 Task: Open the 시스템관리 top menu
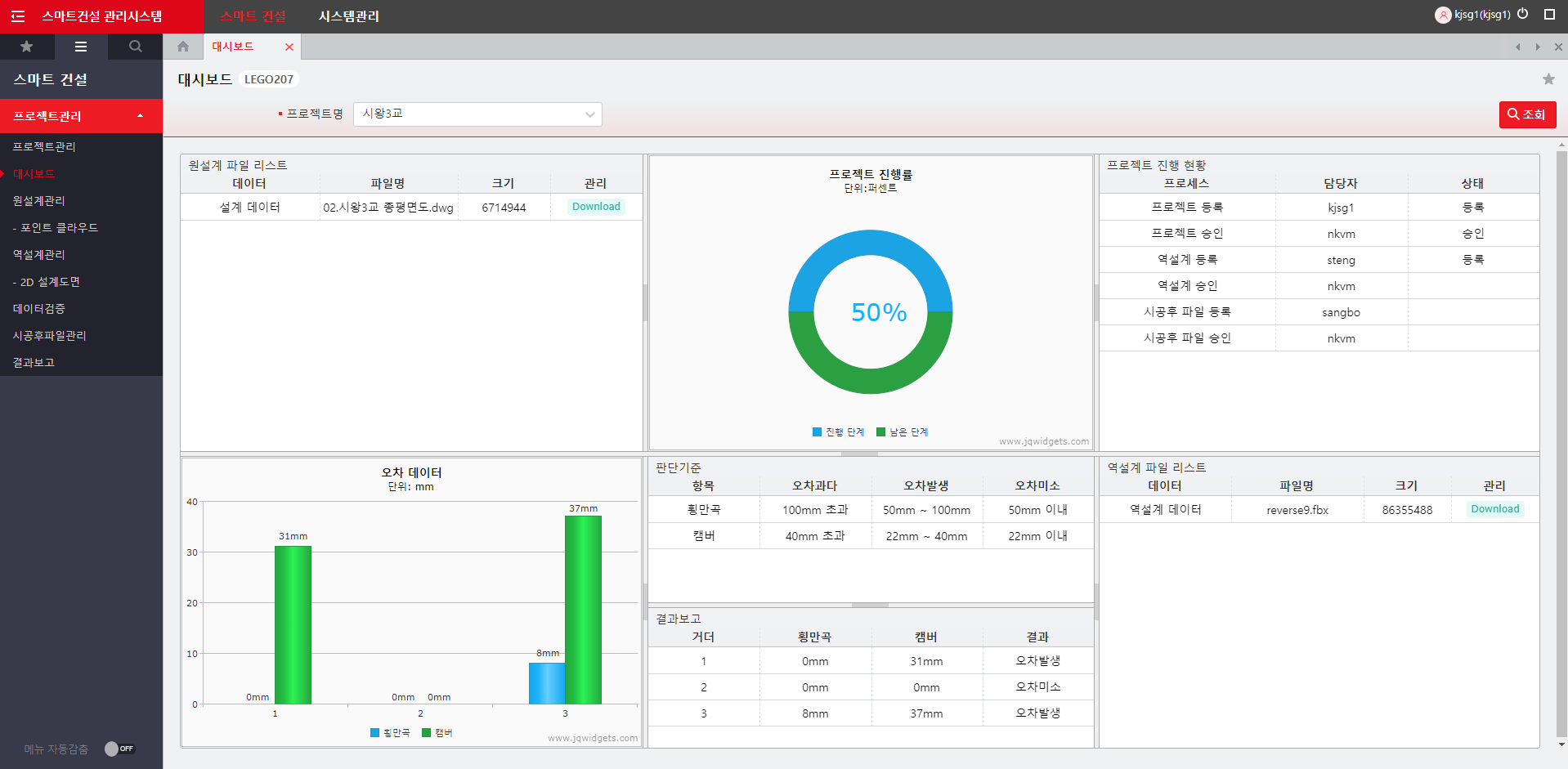click(349, 16)
